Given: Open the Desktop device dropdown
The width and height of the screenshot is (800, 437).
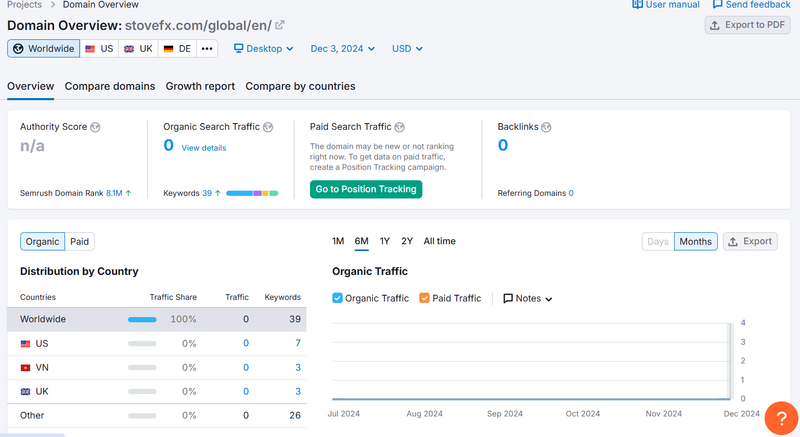Looking at the screenshot, I should [x=263, y=48].
